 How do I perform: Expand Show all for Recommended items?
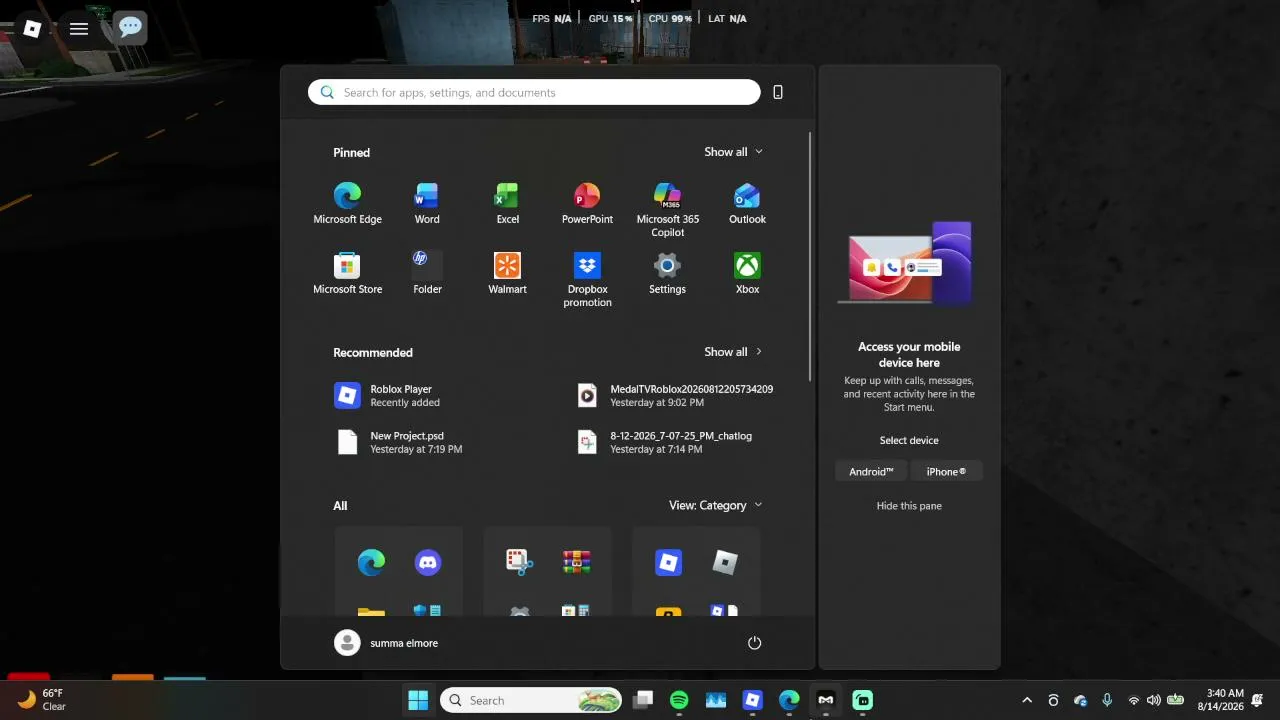point(733,352)
